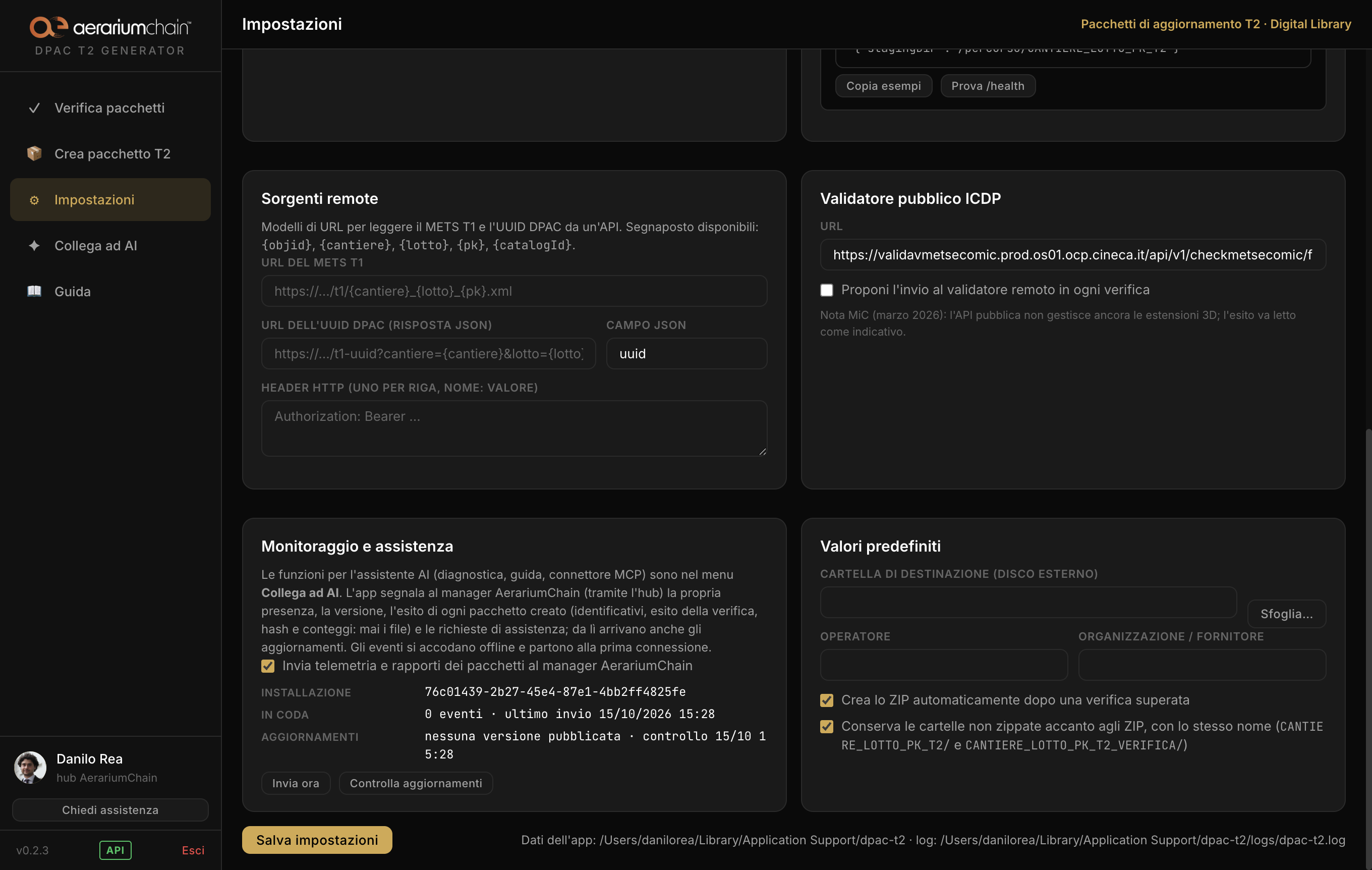This screenshot has height=870, width=1372.
Task: Click the Cartella di destinazione field
Action: pos(1028,602)
